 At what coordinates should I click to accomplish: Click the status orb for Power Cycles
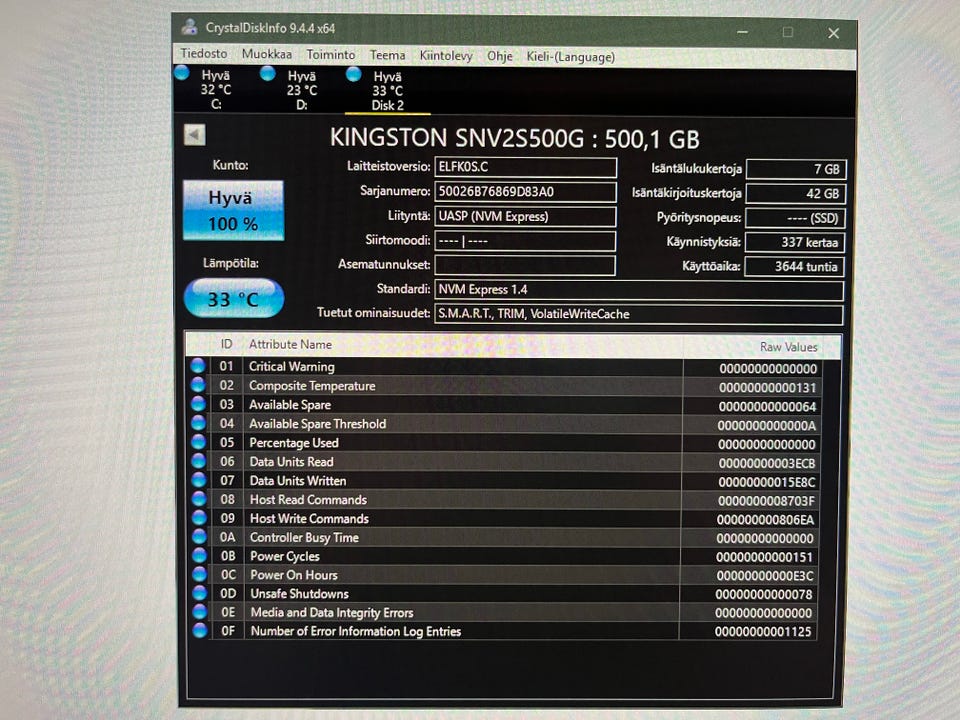tap(200, 555)
